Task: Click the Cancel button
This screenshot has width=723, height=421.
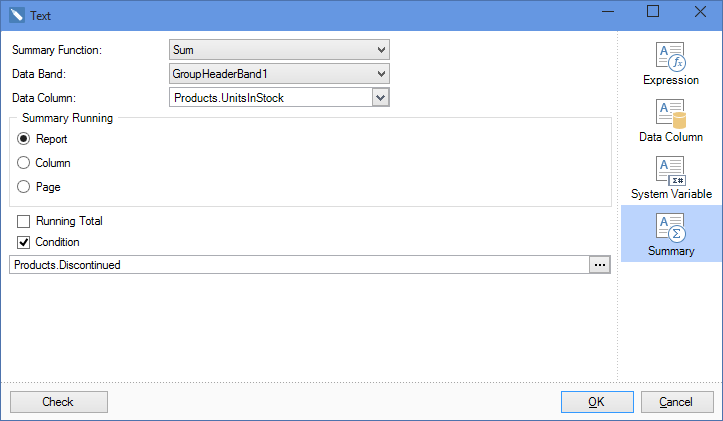Action: pyautogui.click(x=677, y=402)
